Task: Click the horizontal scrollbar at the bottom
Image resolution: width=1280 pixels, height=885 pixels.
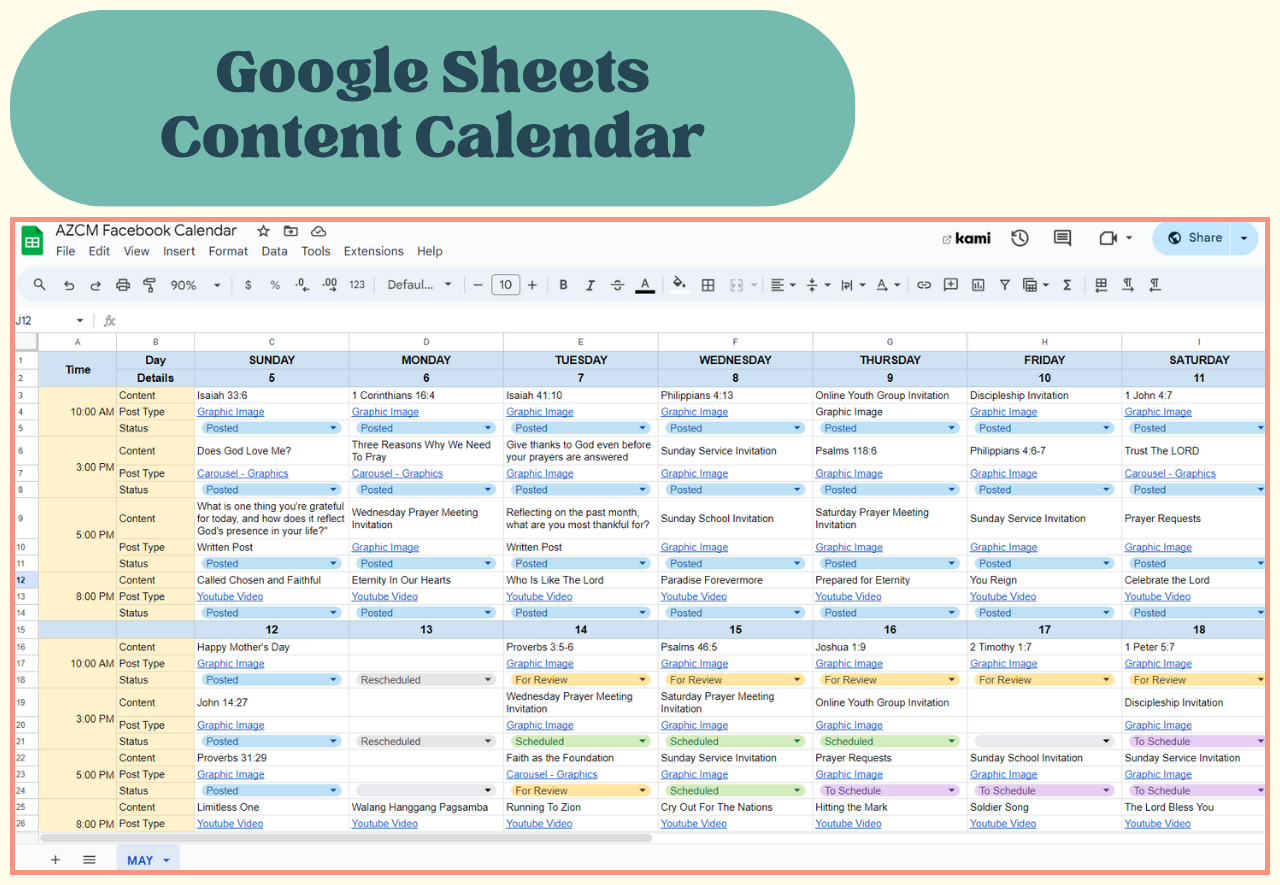Action: coord(346,838)
